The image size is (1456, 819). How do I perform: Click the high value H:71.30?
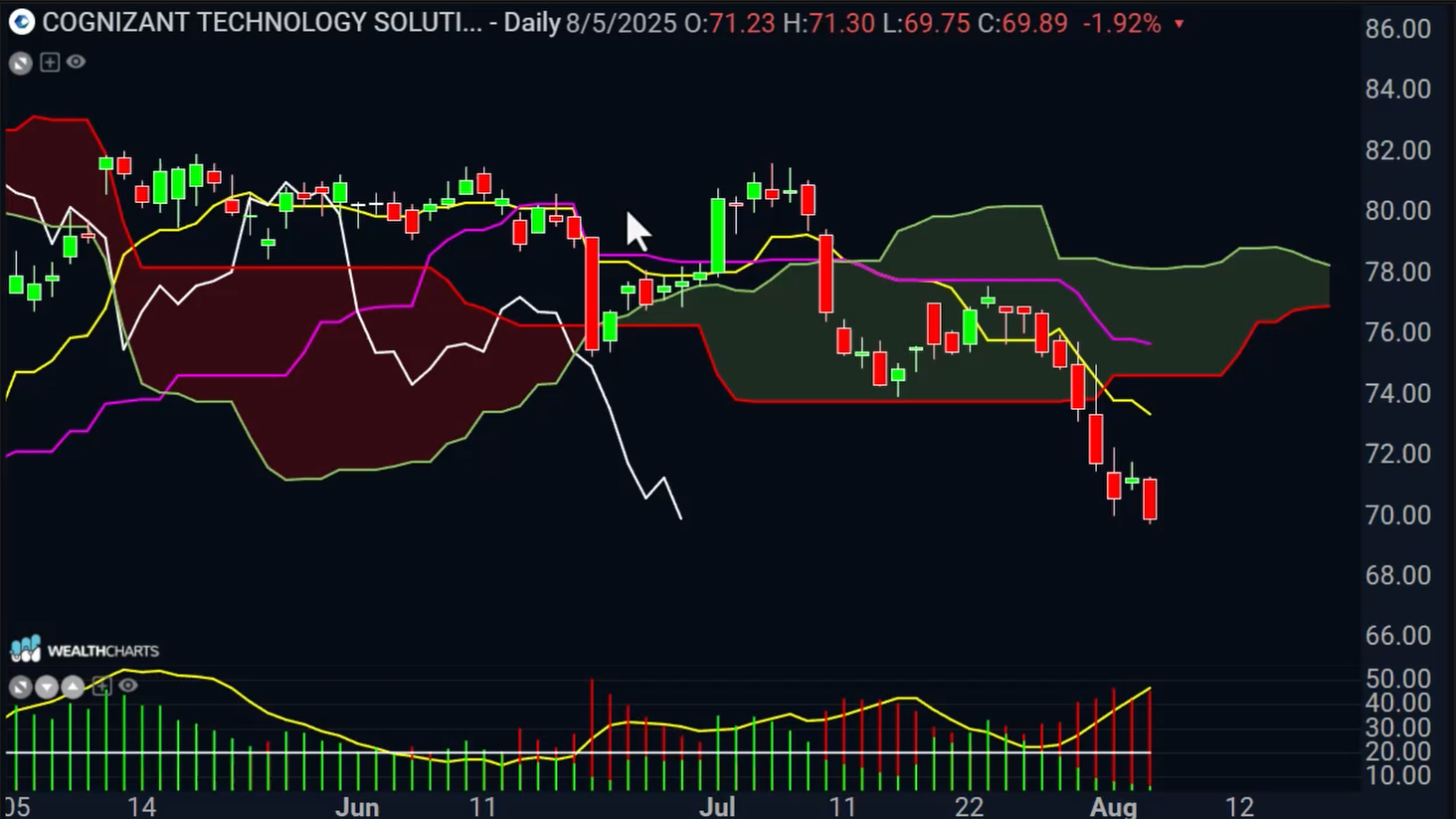[828, 23]
